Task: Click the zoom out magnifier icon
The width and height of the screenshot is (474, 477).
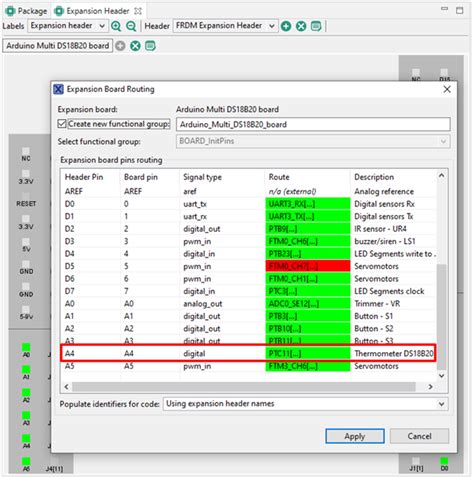Action: (131, 26)
